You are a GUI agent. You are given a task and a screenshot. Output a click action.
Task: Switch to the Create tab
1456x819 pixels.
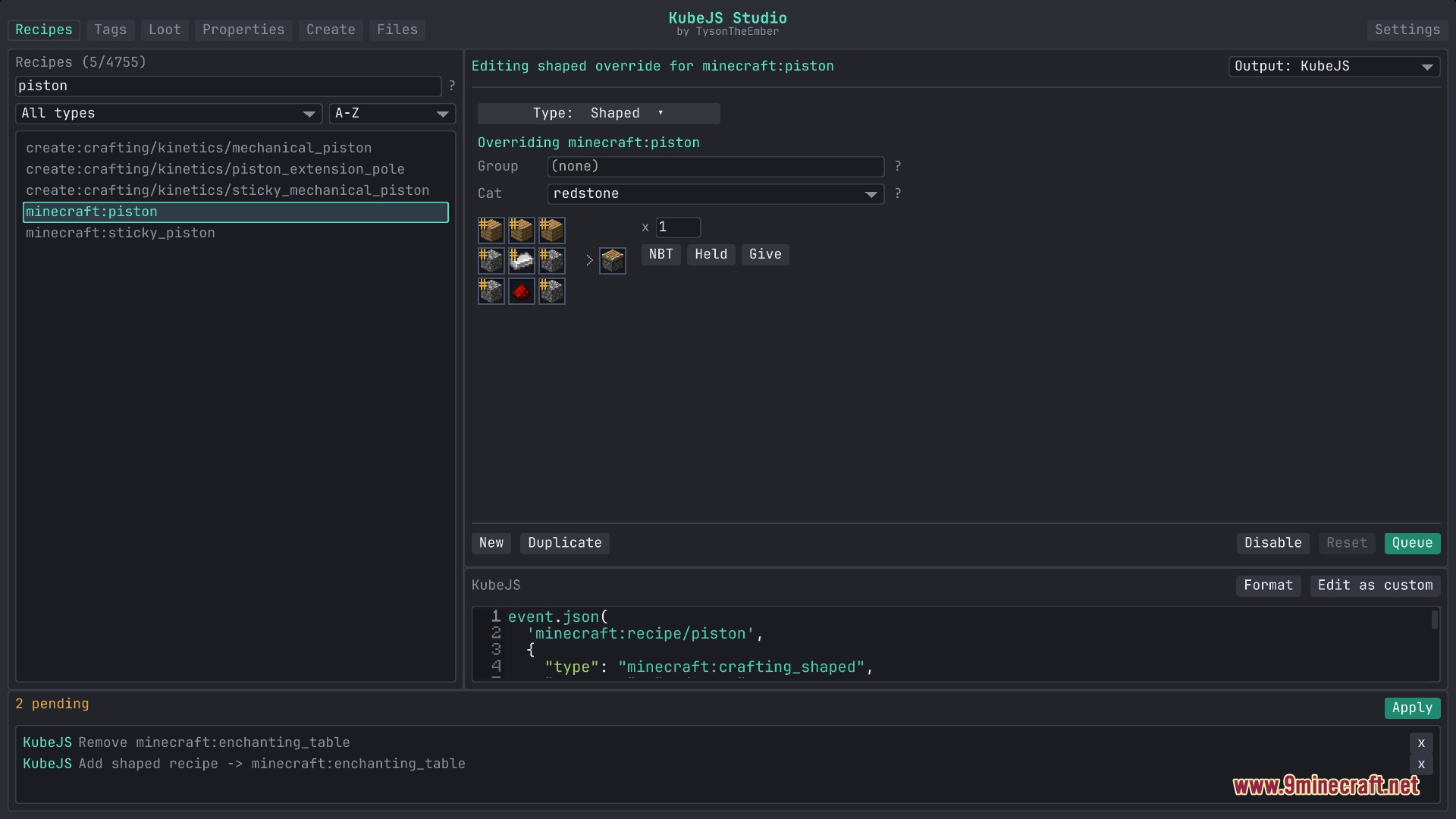(x=331, y=30)
